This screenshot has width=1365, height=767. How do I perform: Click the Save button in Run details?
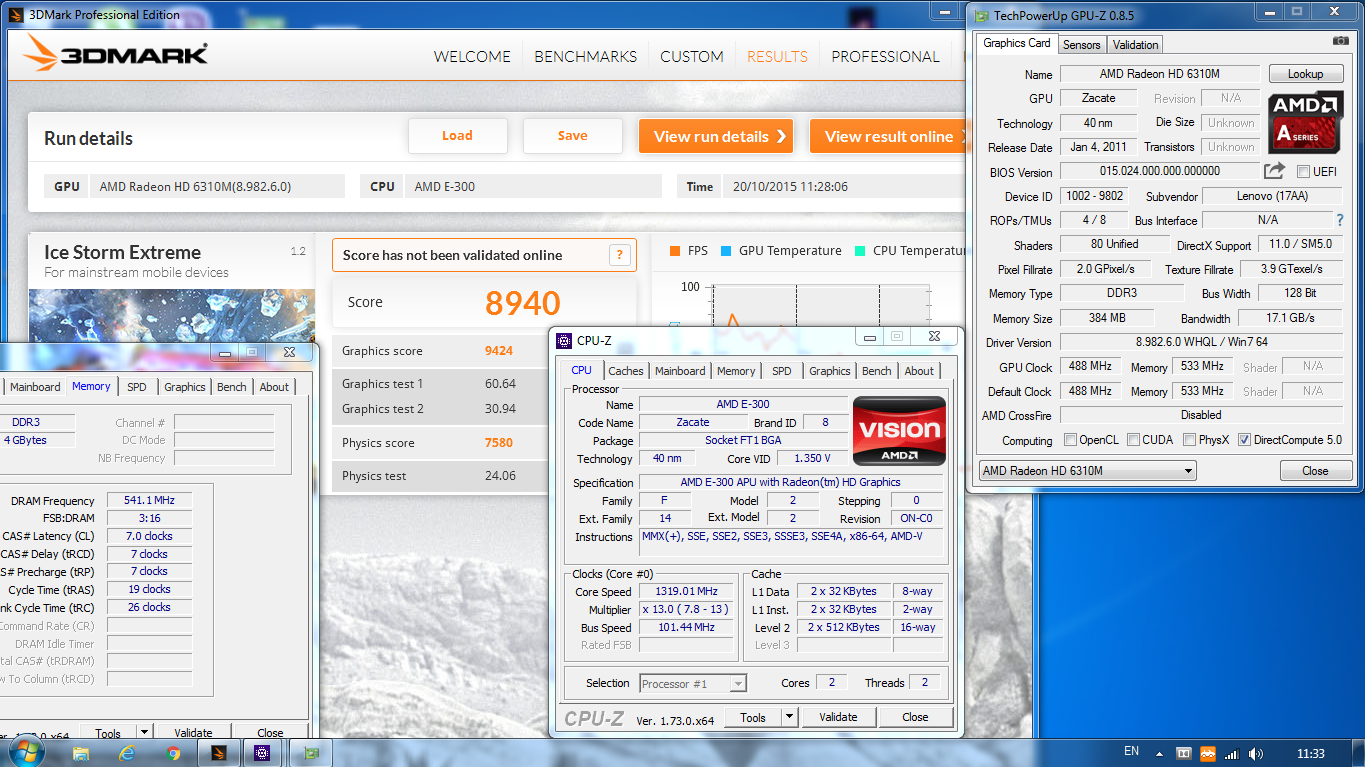(573, 136)
